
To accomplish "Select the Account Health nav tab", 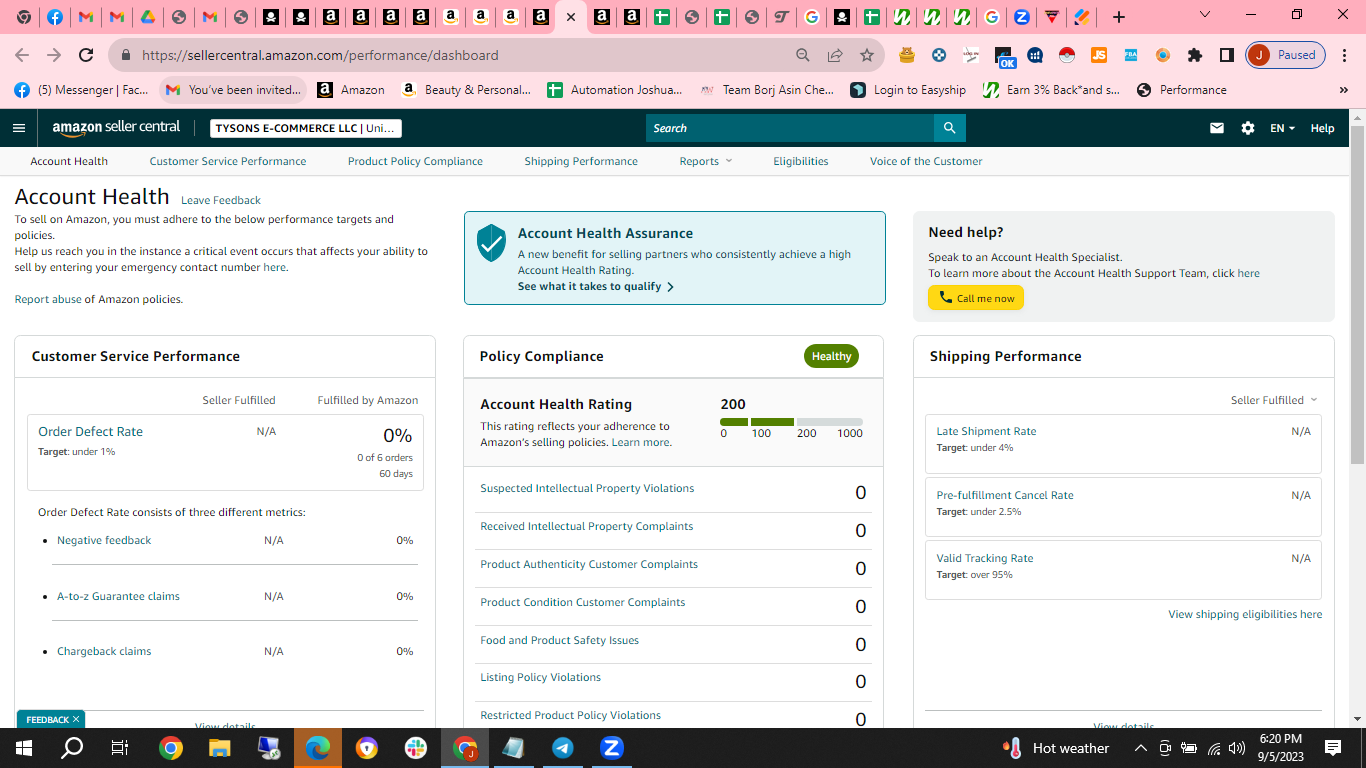I will [x=69, y=161].
